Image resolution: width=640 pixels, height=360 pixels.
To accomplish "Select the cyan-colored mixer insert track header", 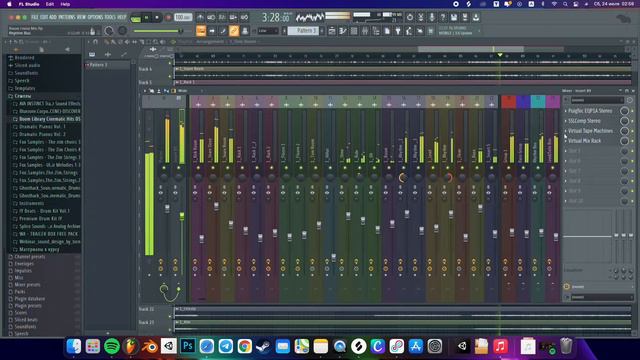I will coord(538,102).
